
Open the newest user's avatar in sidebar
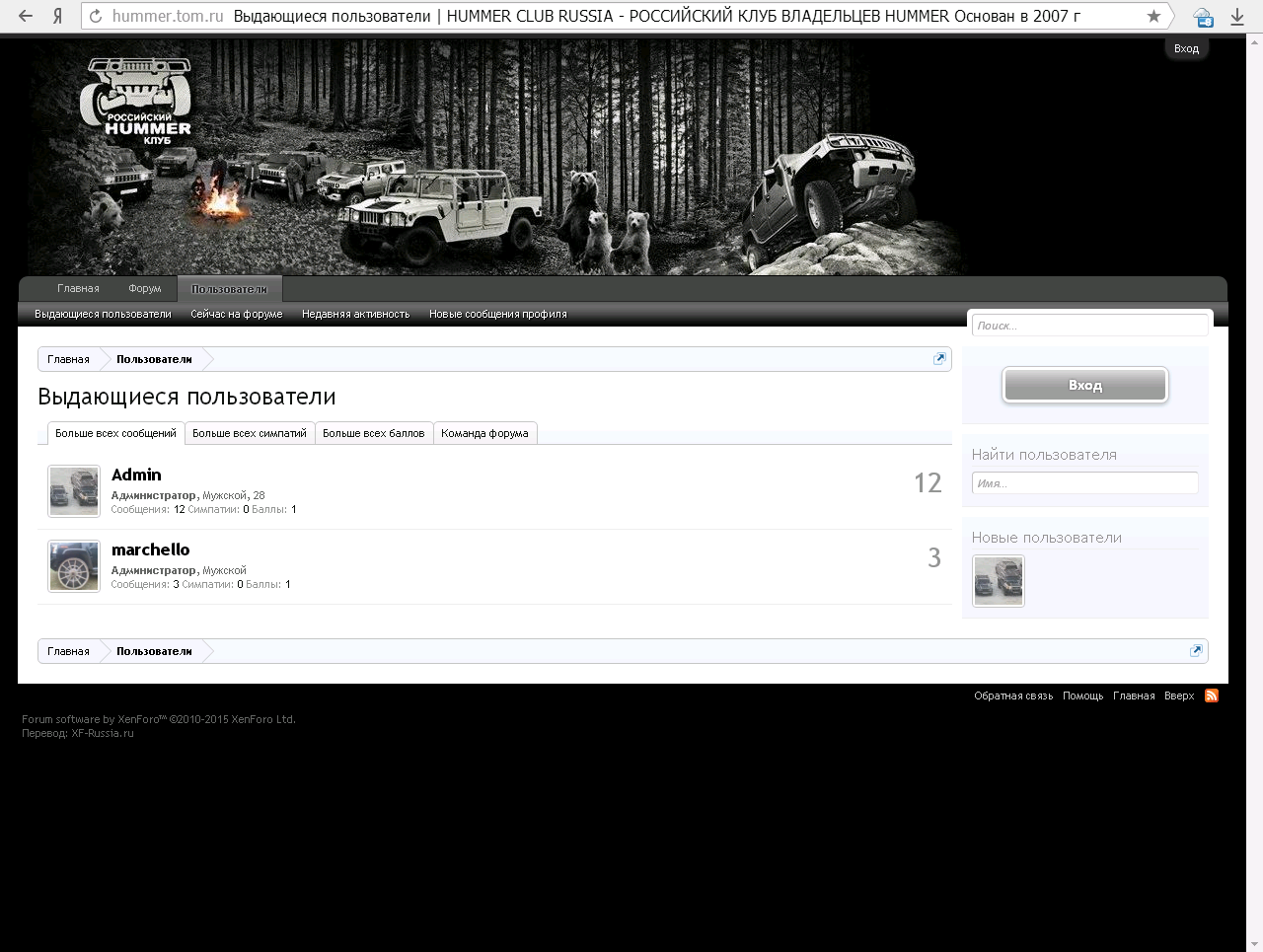999,580
